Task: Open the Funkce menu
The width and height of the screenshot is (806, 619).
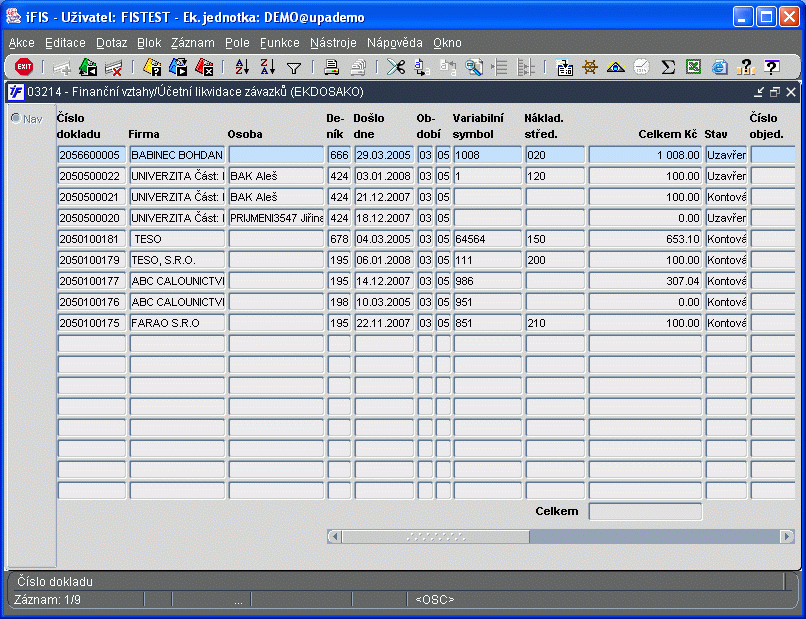Action: coord(280,43)
